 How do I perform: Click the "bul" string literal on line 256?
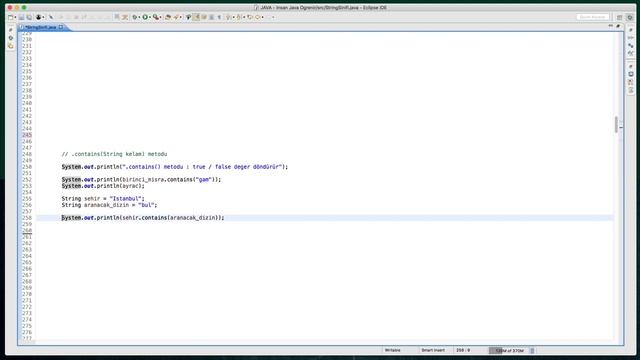(146, 205)
